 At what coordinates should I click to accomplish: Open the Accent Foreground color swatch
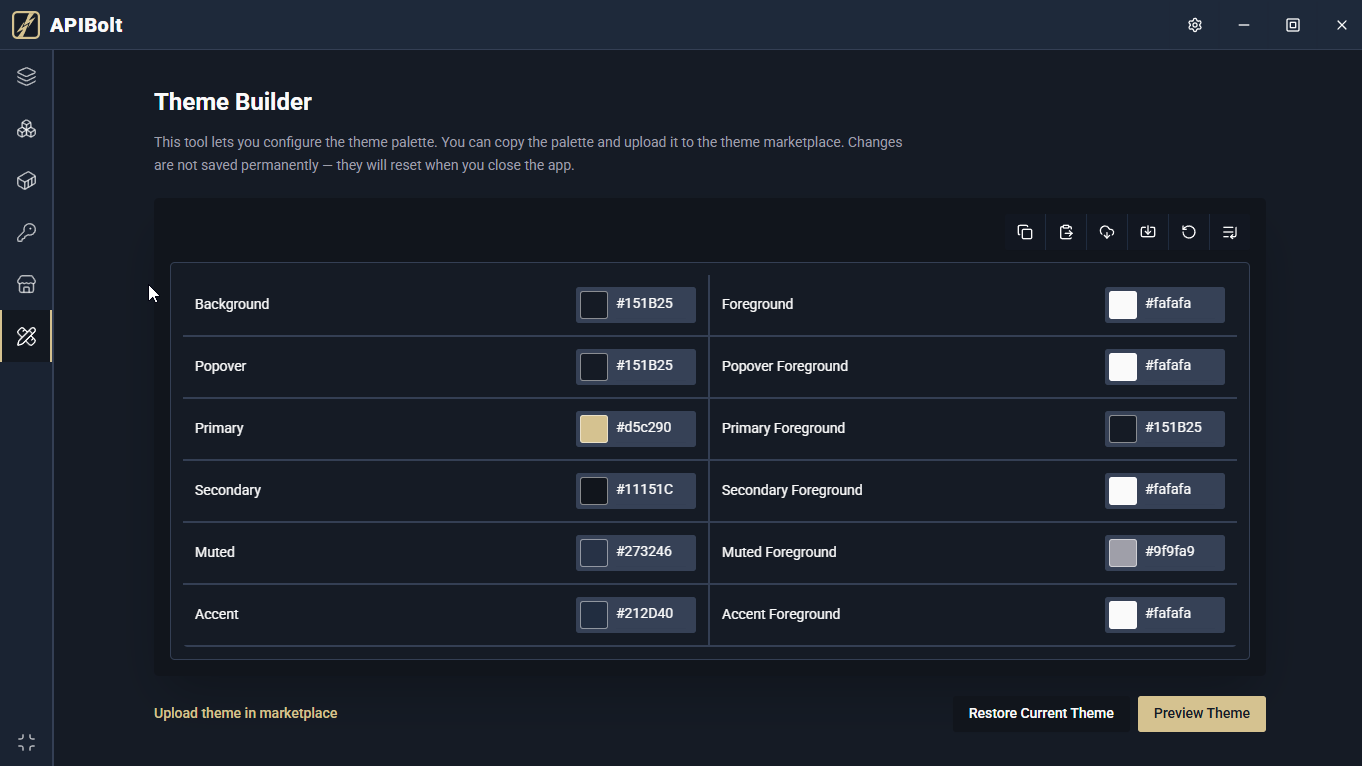[1123, 615]
